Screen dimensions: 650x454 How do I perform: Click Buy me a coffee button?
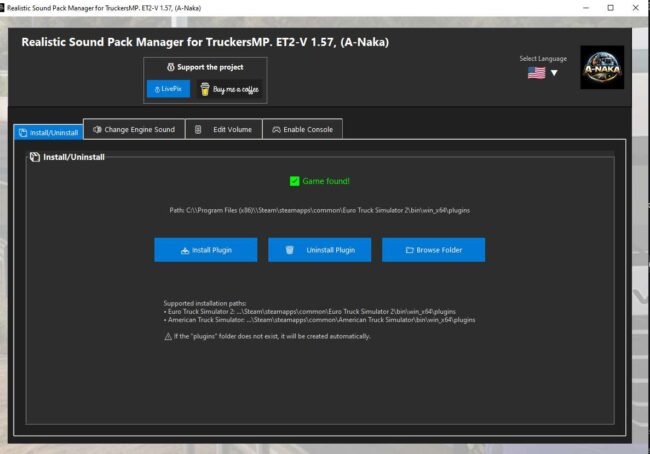229,89
